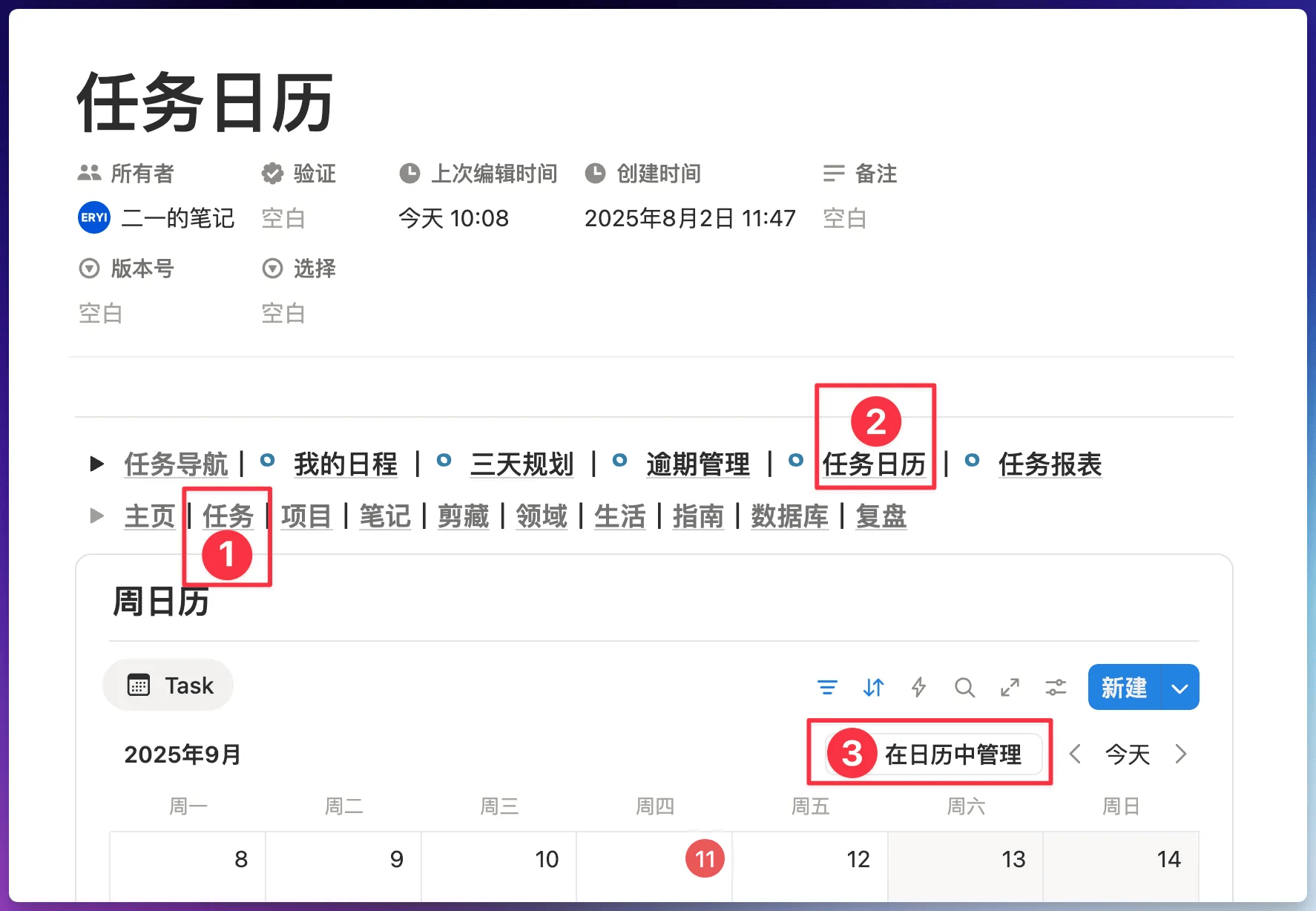Click the 今天 10:08 edit time
This screenshot has height=911, width=1316.
tap(453, 218)
